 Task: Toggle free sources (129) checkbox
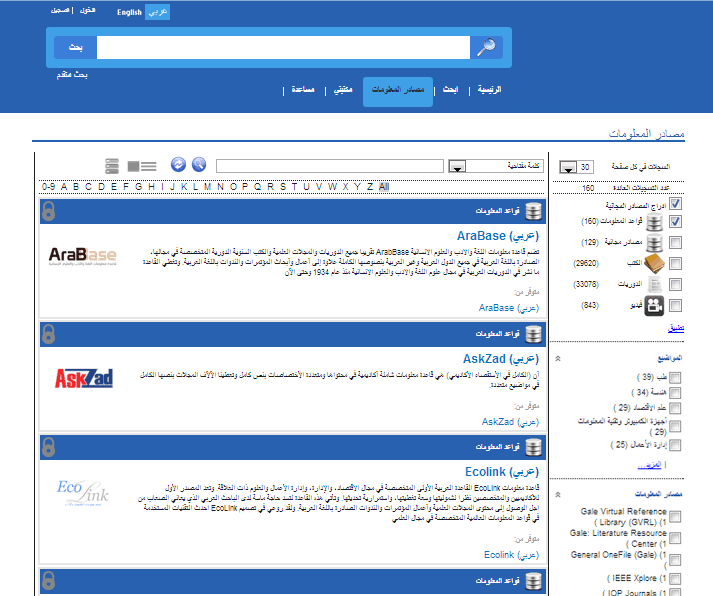[675, 242]
